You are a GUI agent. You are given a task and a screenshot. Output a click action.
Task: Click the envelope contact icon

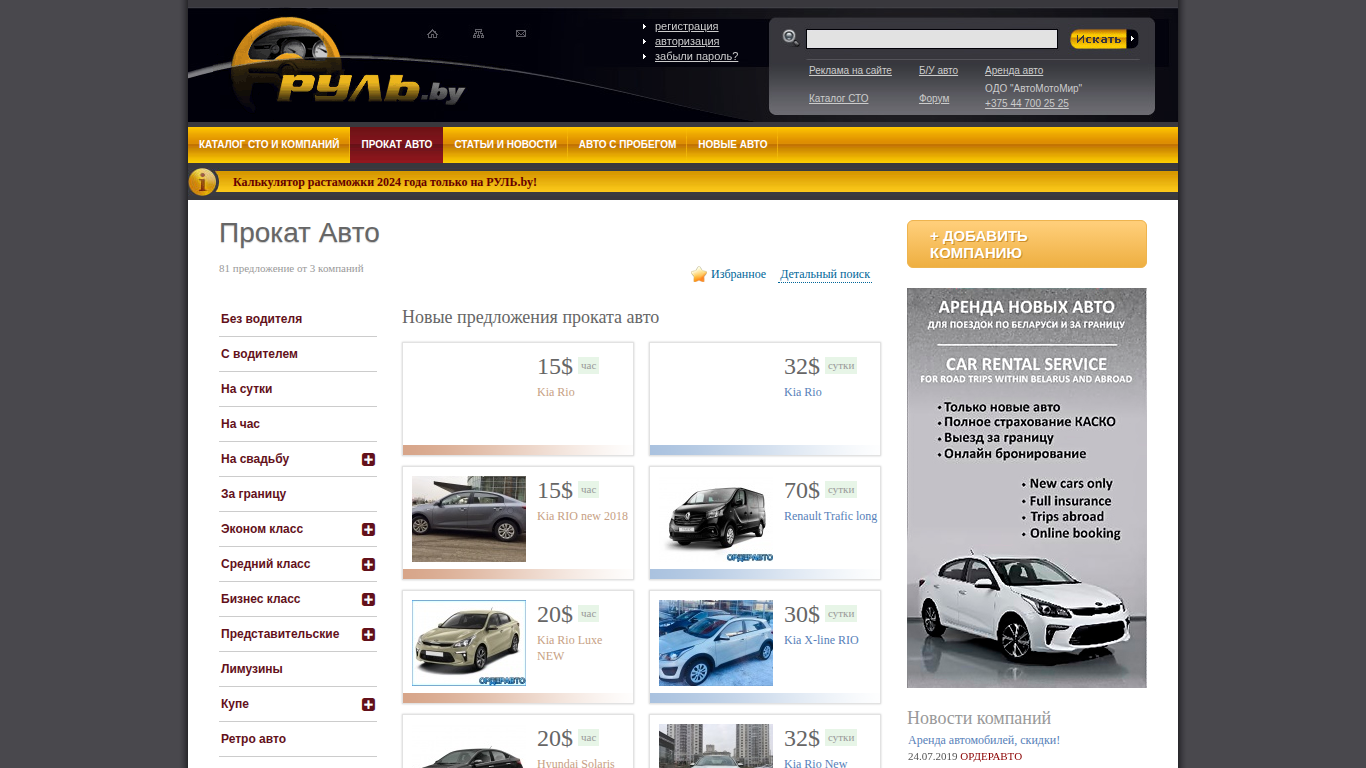[x=521, y=34]
